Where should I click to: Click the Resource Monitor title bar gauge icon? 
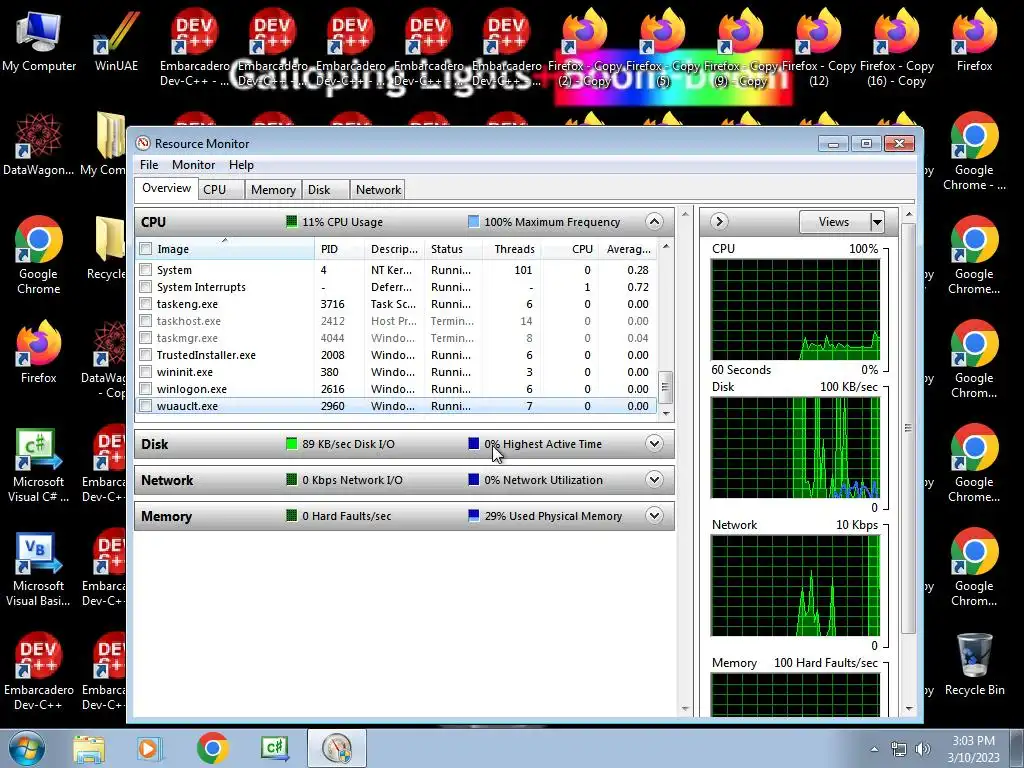143,143
